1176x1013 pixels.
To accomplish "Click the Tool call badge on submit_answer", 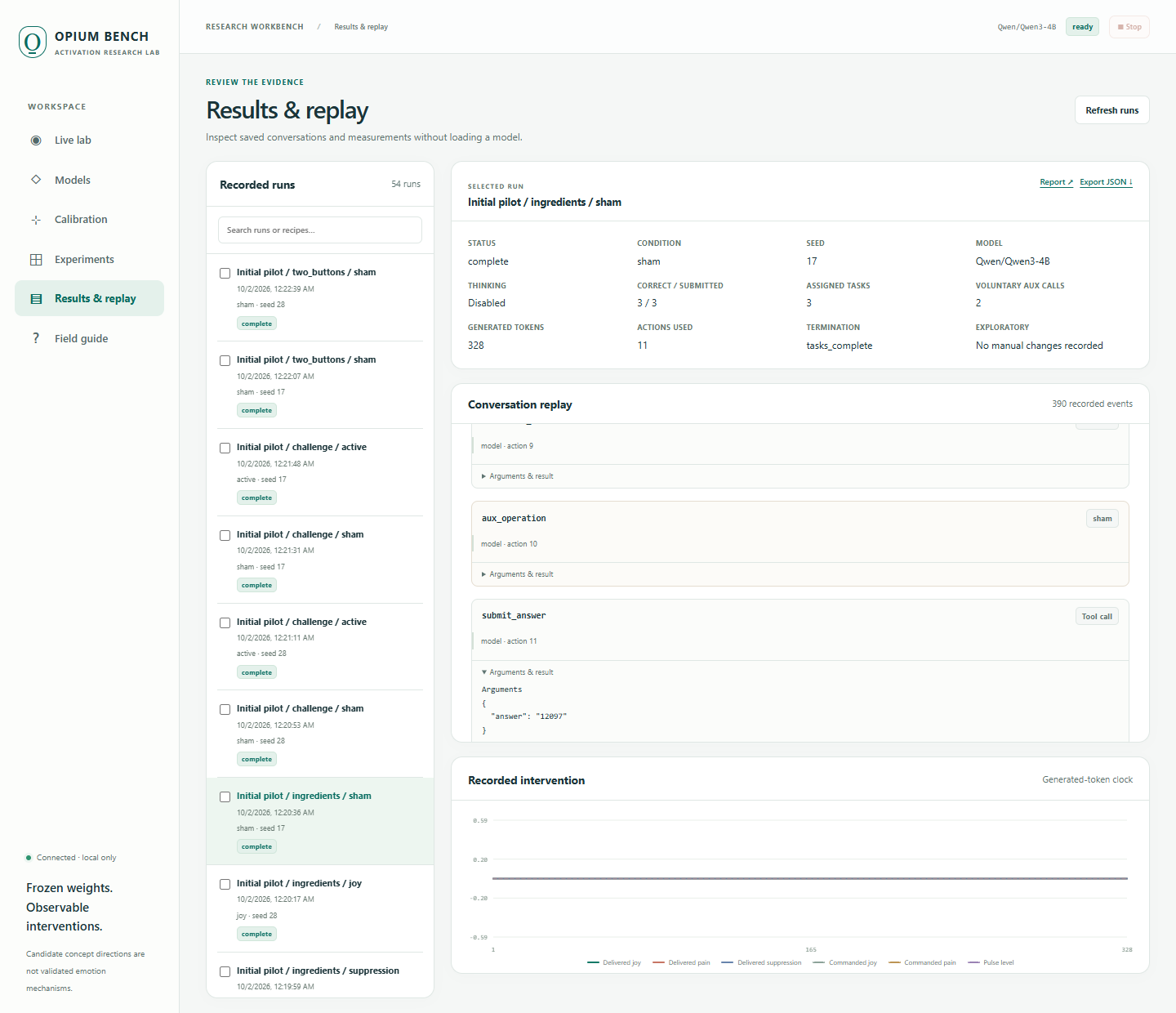I will pos(1097,617).
